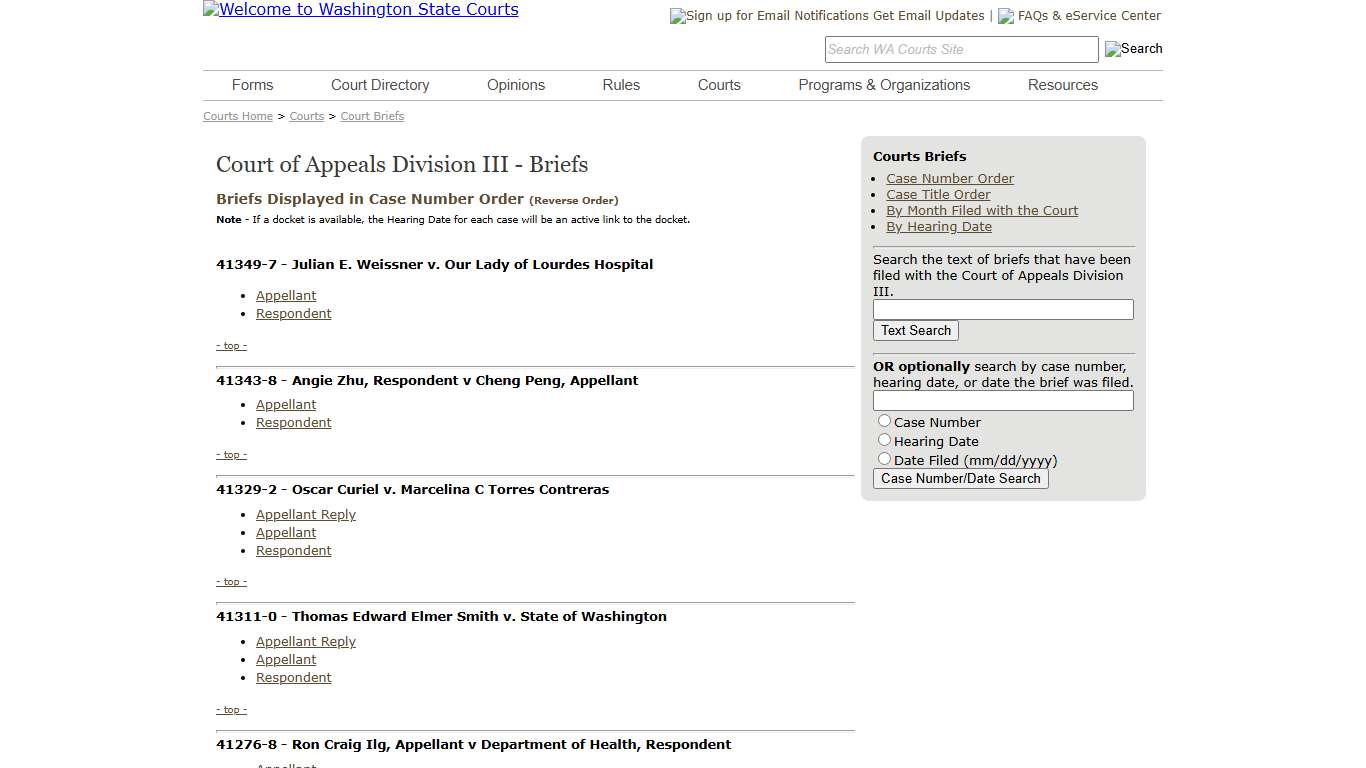Open the Forms menu
The height and width of the screenshot is (768, 1366).
pos(252,85)
